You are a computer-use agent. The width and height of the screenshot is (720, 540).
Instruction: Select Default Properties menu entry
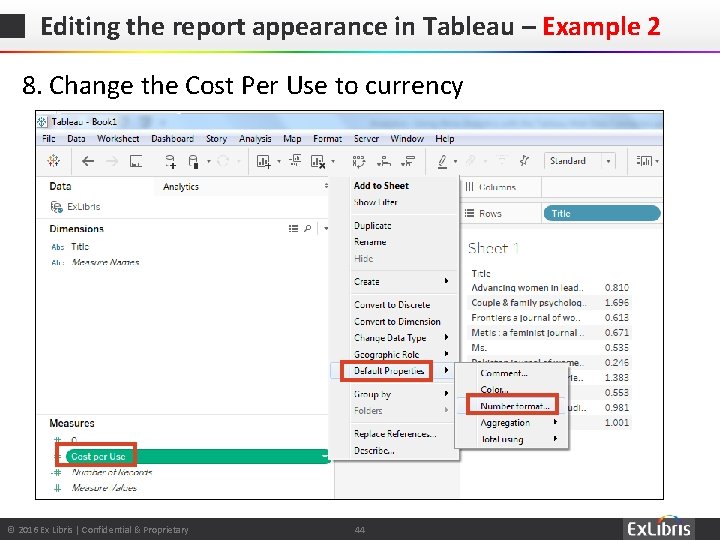click(389, 371)
